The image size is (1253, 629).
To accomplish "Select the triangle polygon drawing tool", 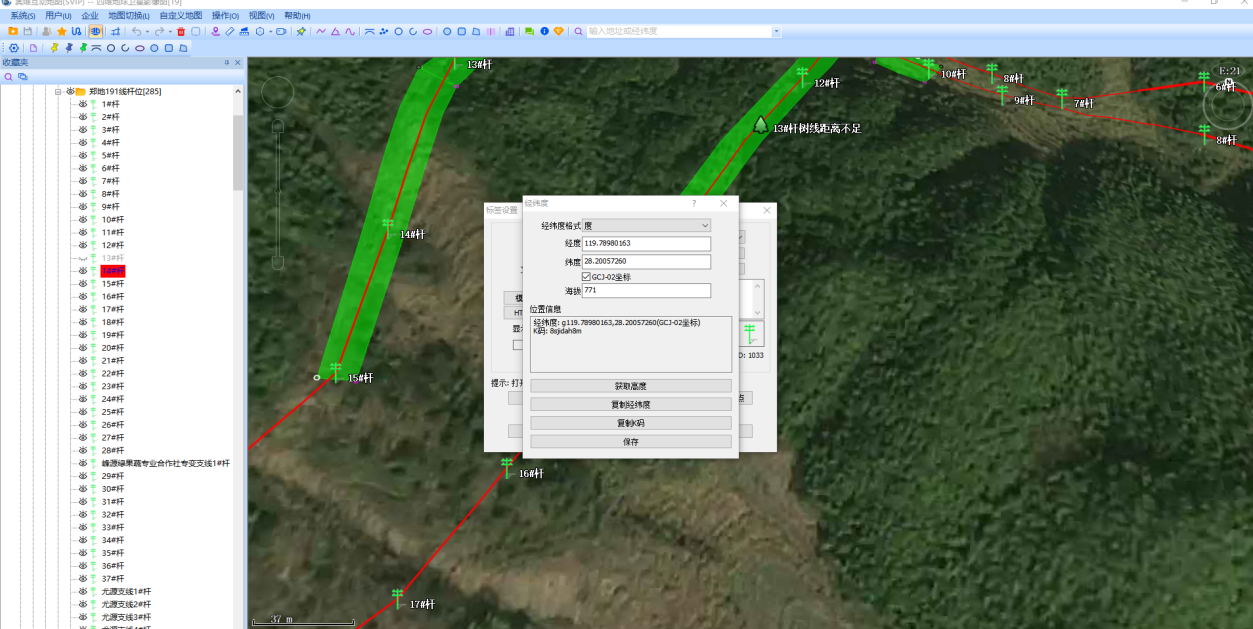I will pos(335,32).
